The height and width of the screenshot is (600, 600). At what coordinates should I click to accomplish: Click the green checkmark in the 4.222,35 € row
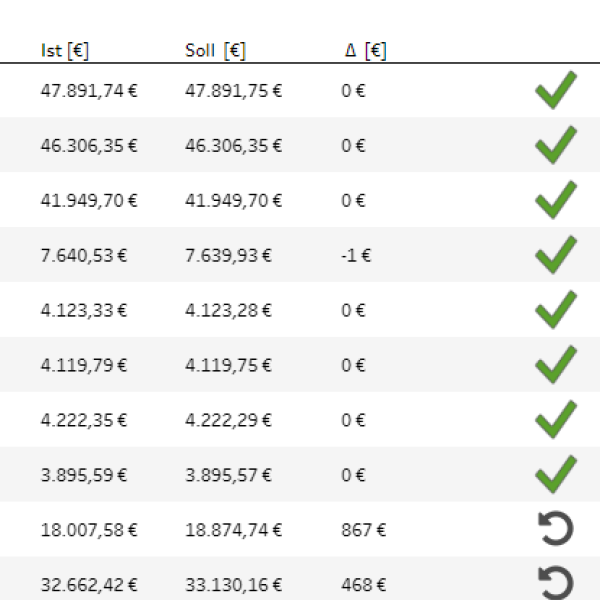point(556,419)
